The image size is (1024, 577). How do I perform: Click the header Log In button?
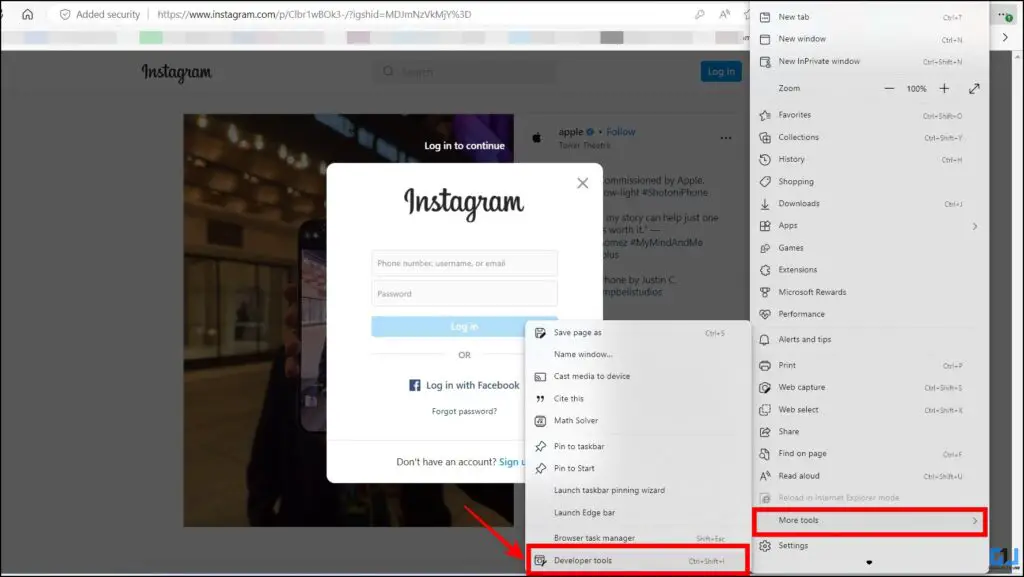721,72
